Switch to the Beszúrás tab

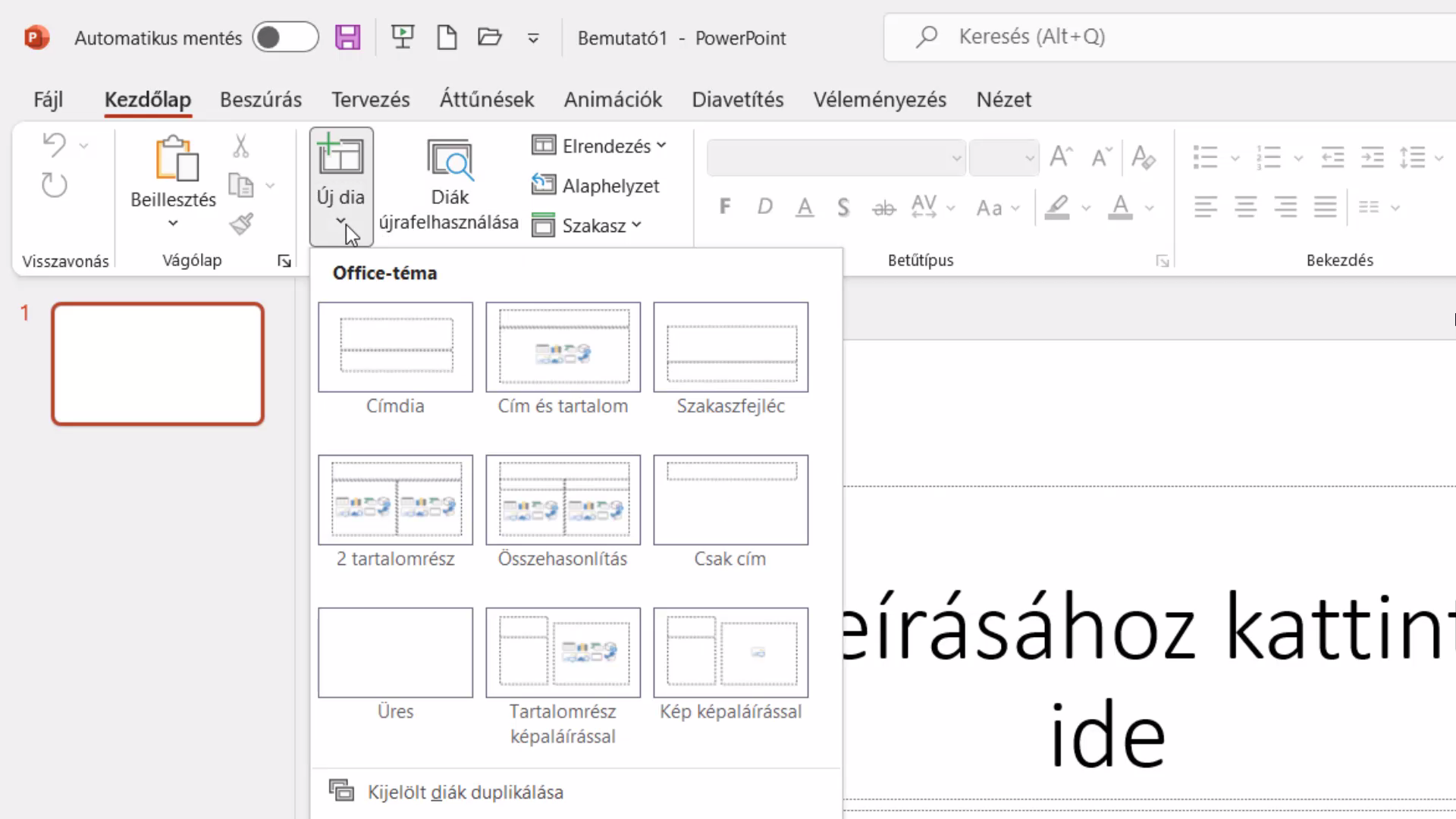[261, 99]
